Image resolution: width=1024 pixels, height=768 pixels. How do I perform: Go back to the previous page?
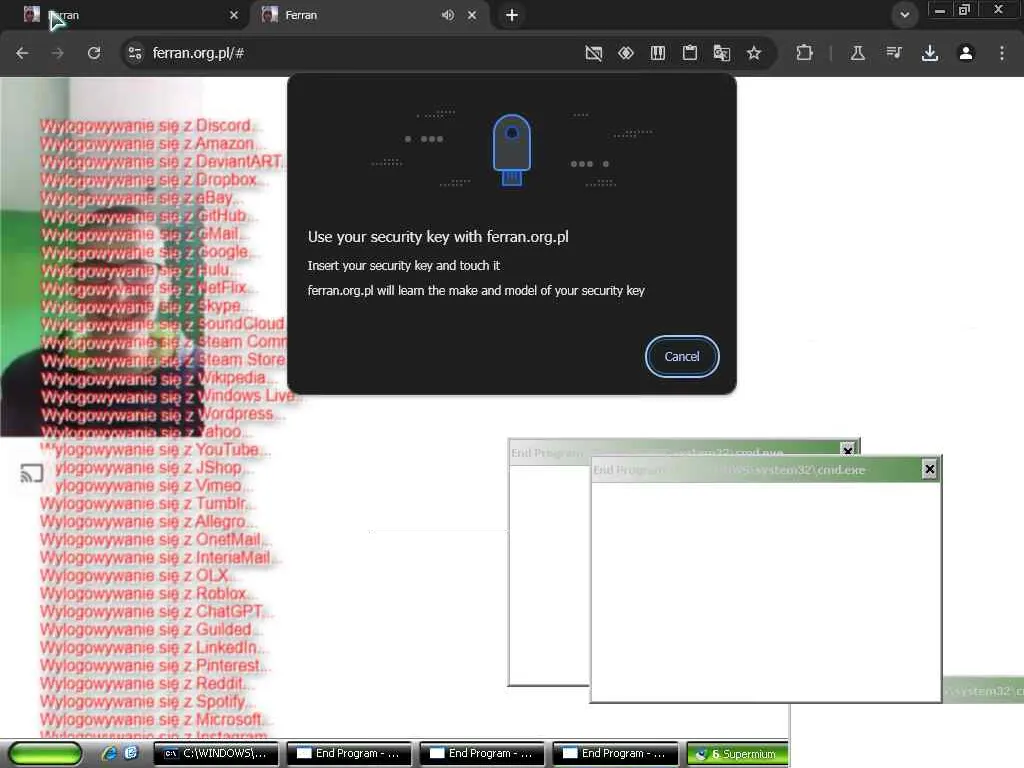[22, 53]
